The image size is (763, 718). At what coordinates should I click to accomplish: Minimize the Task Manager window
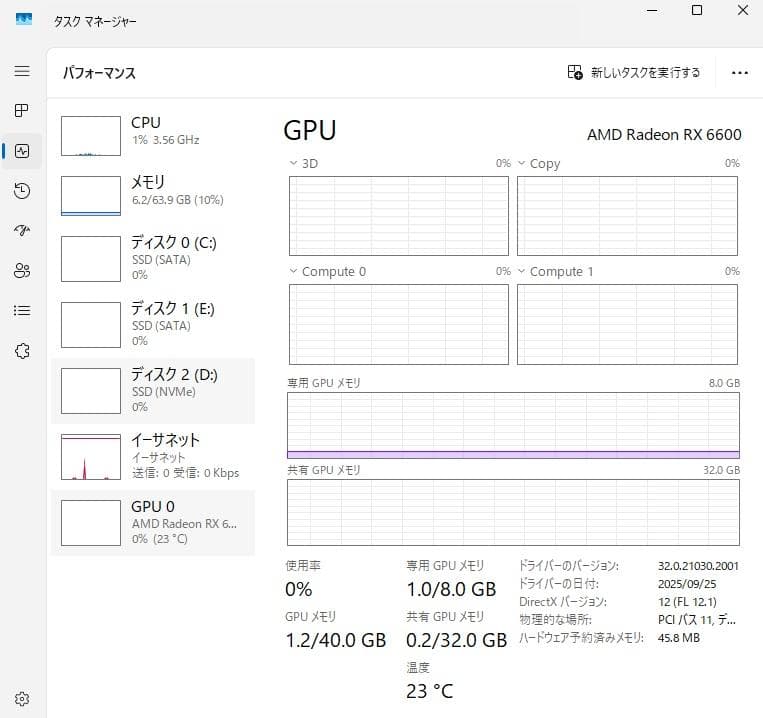click(652, 10)
